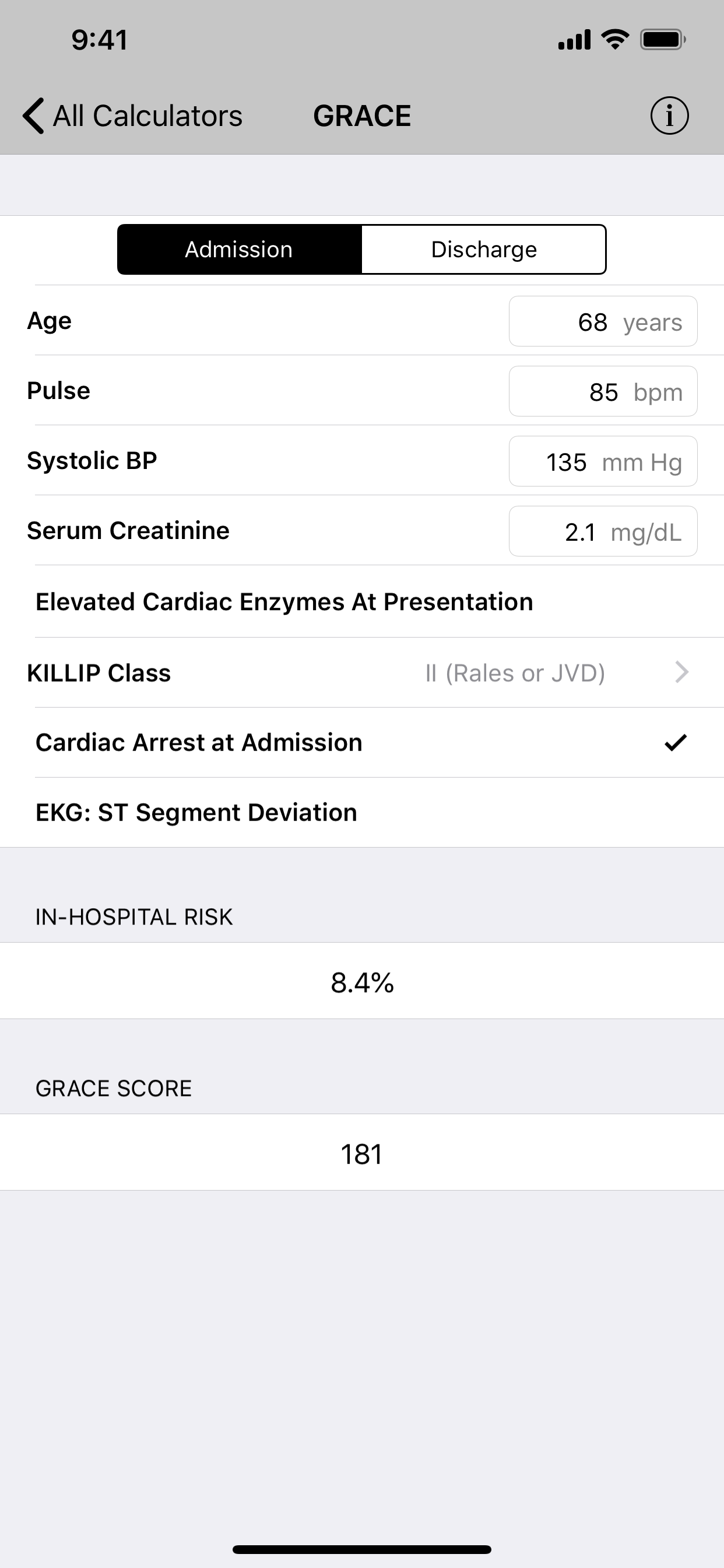Image resolution: width=724 pixels, height=1568 pixels.
Task: Toggle EKG: ST Segment Deviation
Action: coord(362,813)
